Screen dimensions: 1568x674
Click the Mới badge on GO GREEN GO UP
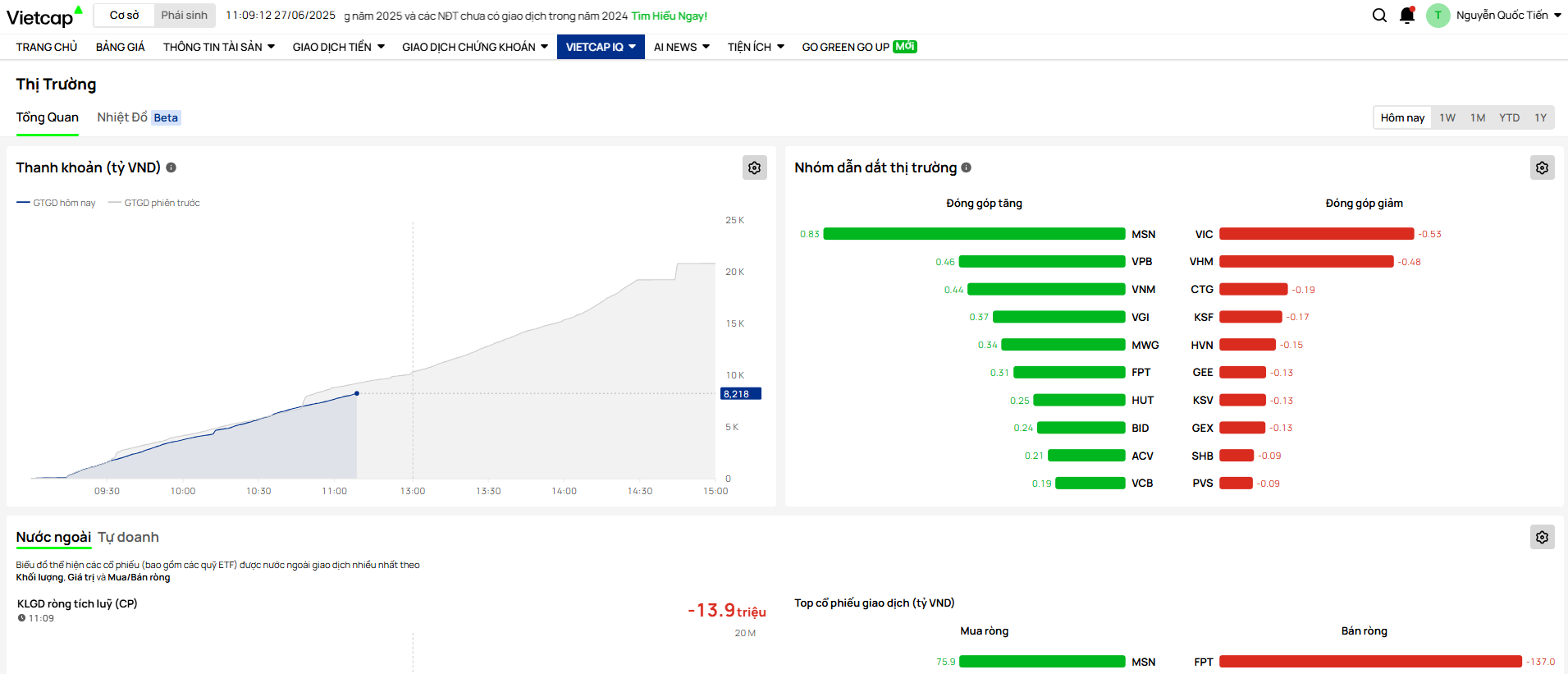click(x=905, y=47)
